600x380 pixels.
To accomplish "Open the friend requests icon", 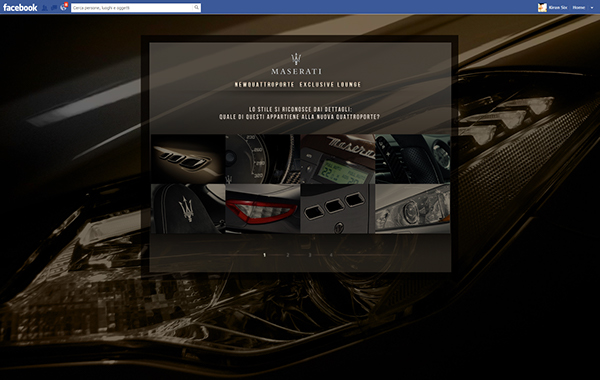I will (45, 8).
